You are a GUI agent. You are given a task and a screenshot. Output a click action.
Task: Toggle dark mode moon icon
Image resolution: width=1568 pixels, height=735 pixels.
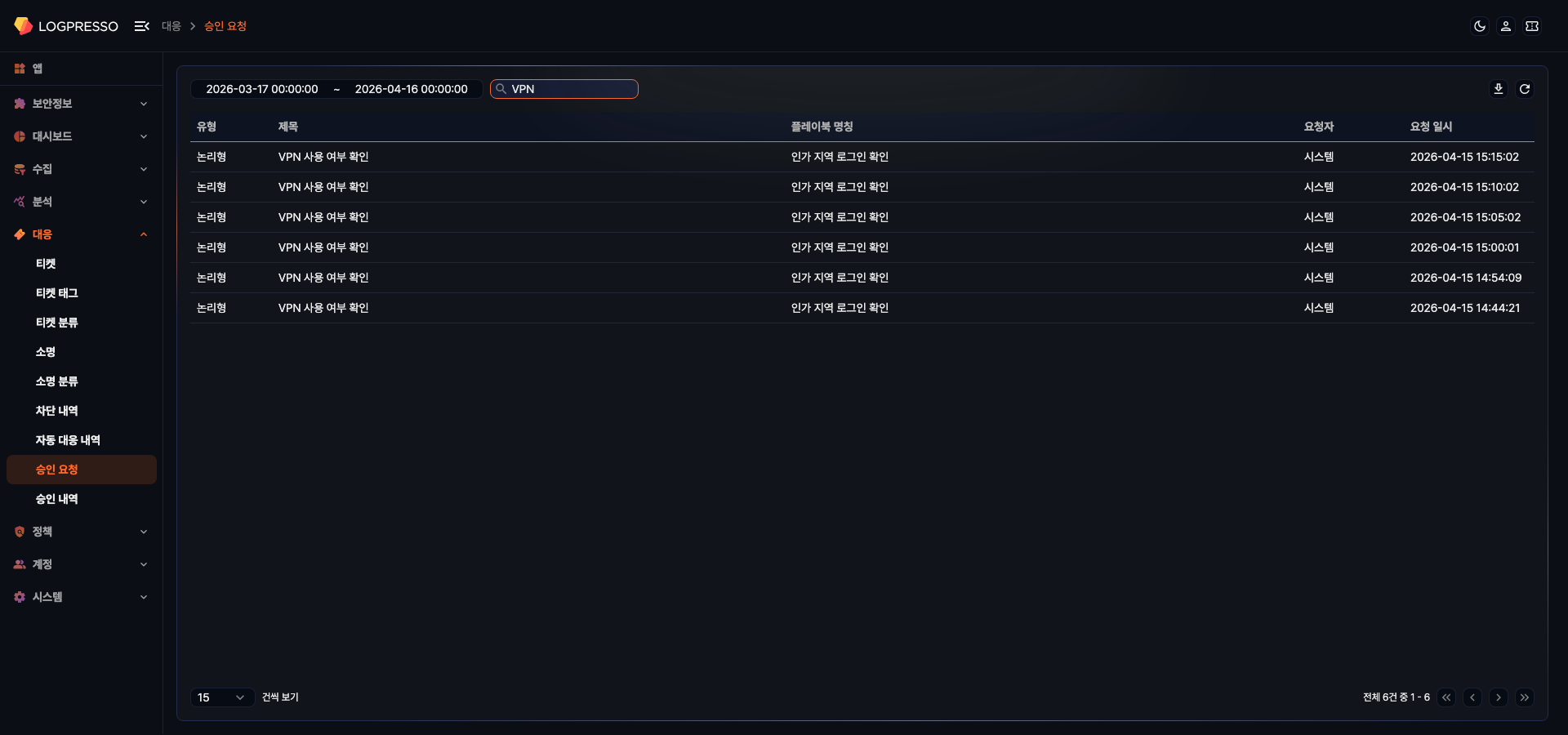pyautogui.click(x=1479, y=26)
